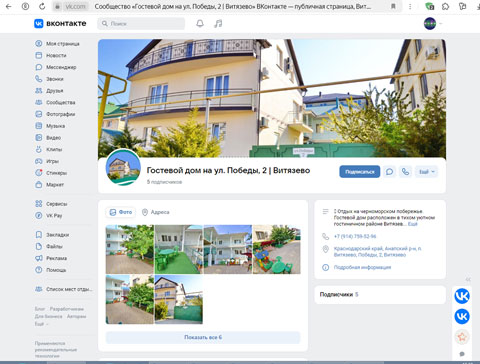Click the Помощь question icon
The image size is (480, 364).
point(39,270)
